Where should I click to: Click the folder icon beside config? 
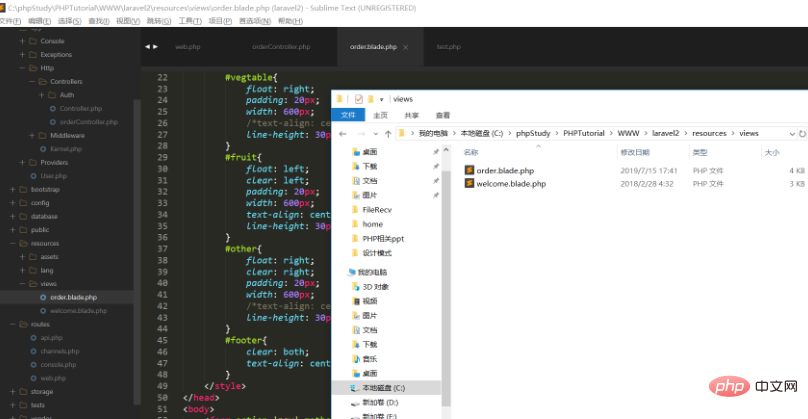[23, 203]
